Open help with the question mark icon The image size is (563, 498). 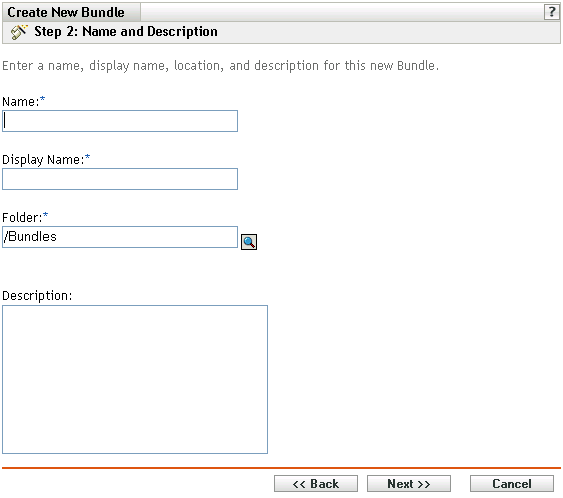(x=551, y=12)
